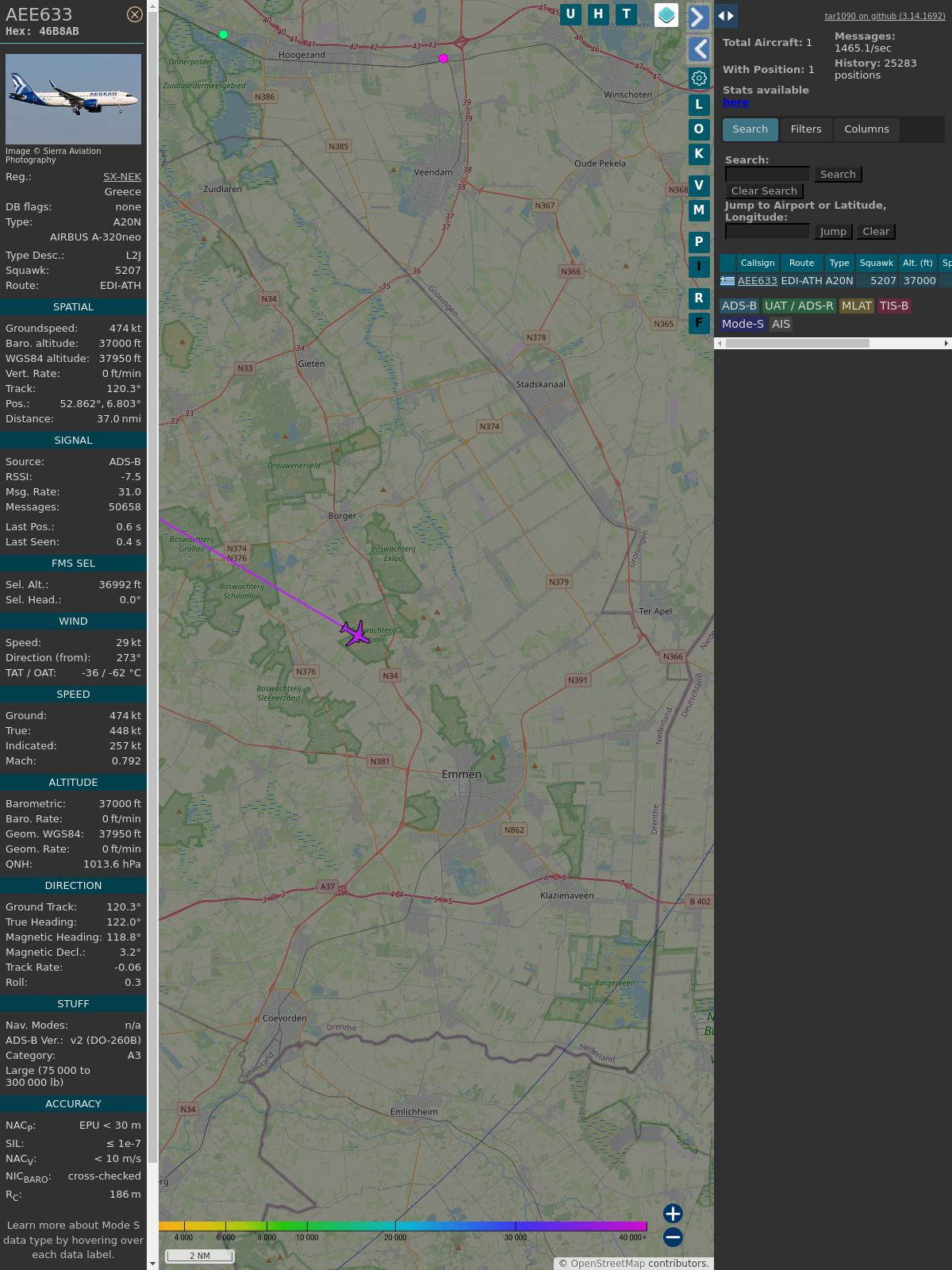Open the SX-NEK registration link
This screenshot has width=952, height=1270.
[x=122, y=177]
